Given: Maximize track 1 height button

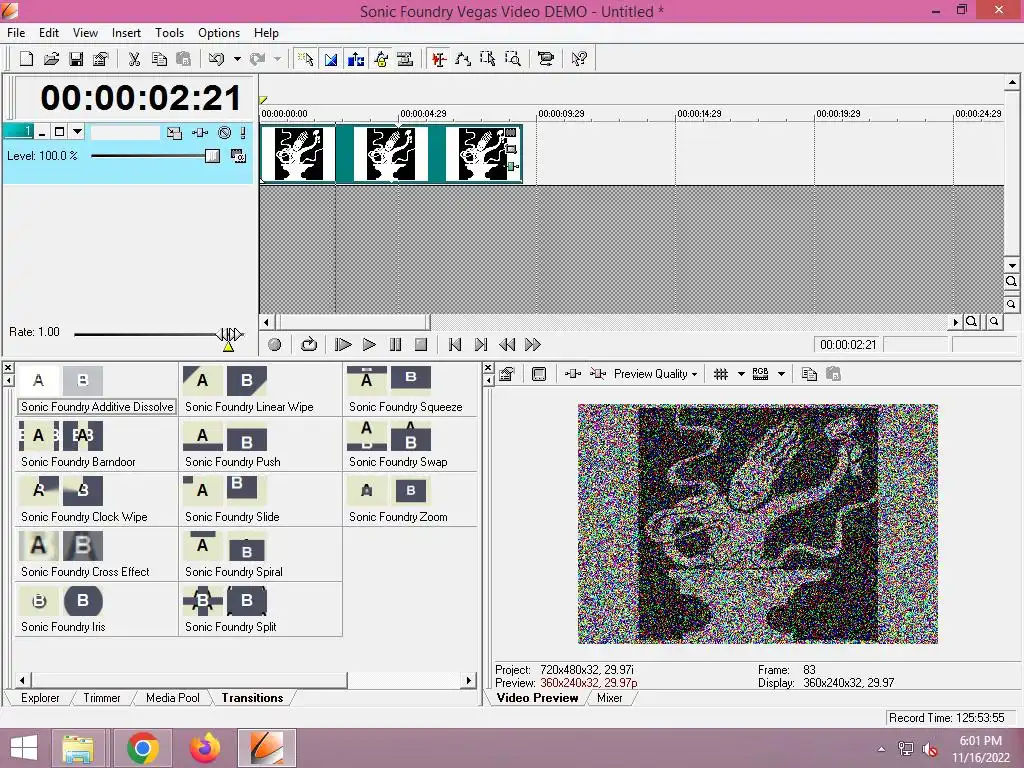Looking at the screenshot, I should click(x=59, y=132).
